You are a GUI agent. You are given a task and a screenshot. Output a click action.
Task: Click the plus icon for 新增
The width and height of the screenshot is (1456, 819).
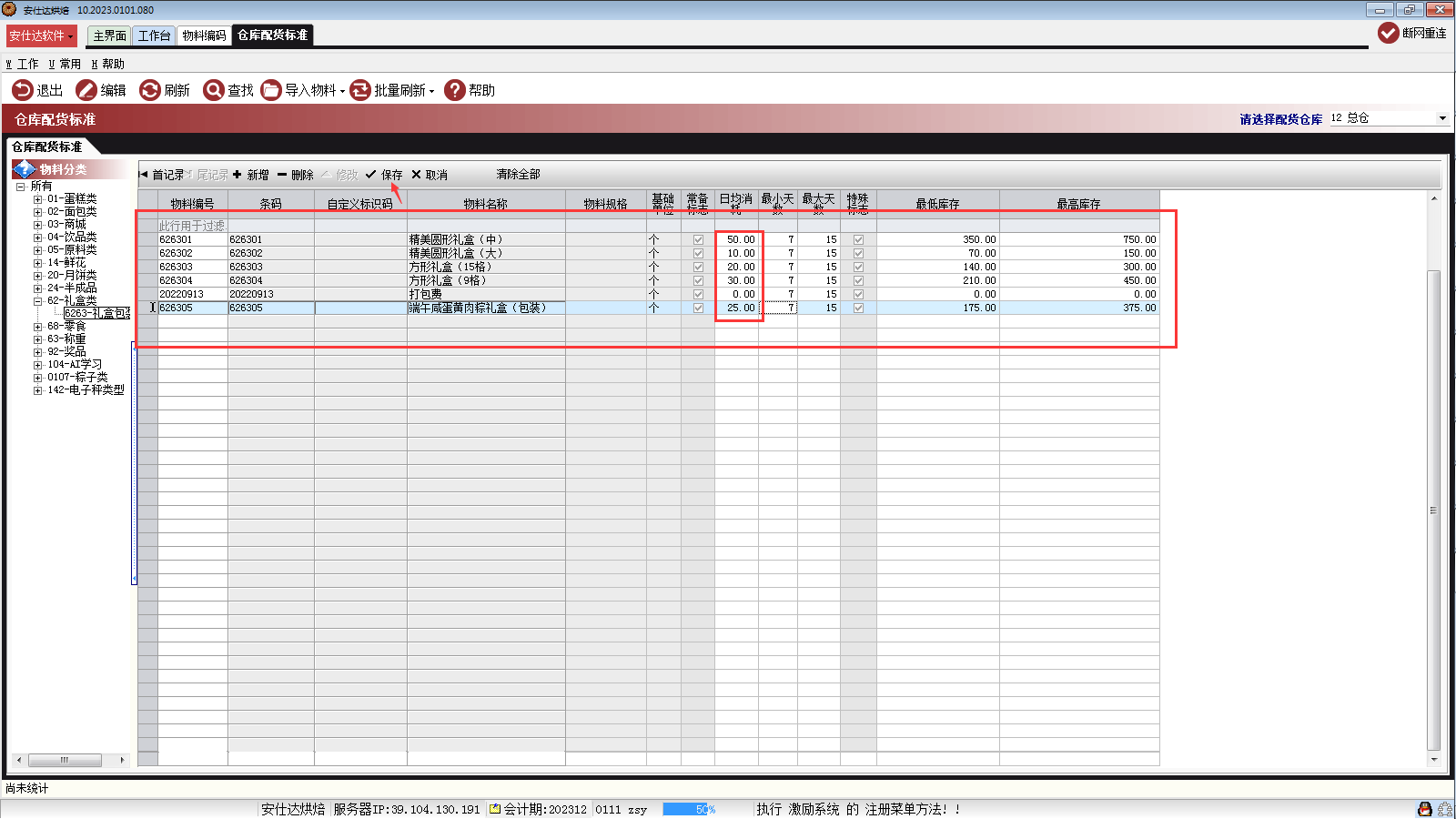coord(238,175)
